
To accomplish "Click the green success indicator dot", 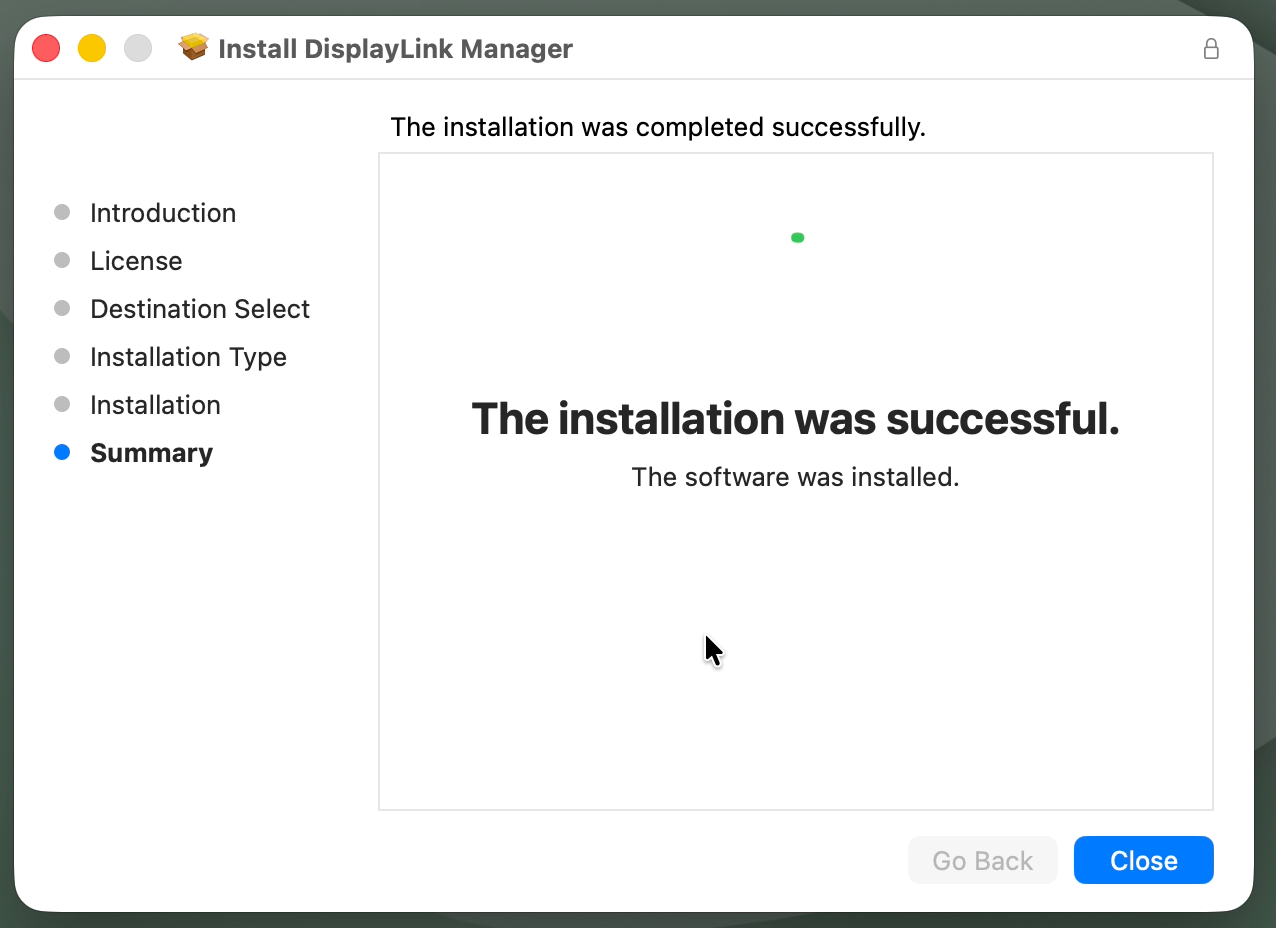I will (797, 237).
